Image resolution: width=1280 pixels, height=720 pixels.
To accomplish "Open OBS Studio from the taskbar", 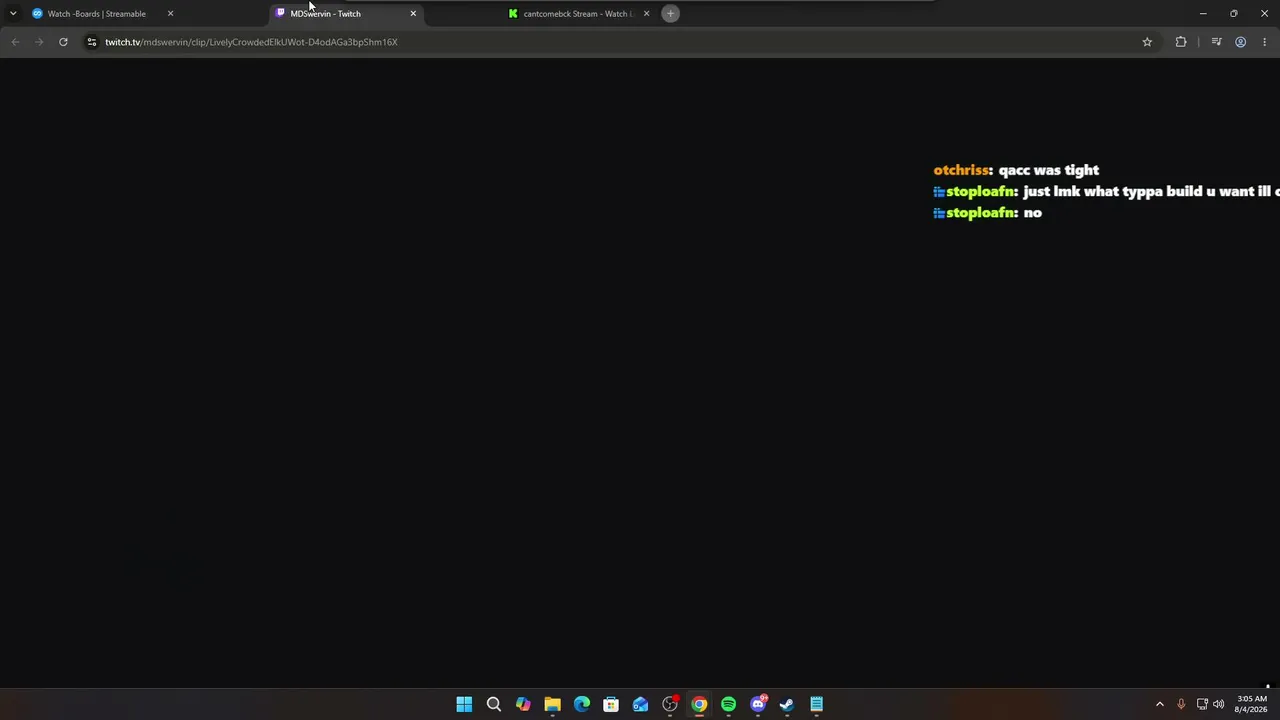I will coord(670,704).
